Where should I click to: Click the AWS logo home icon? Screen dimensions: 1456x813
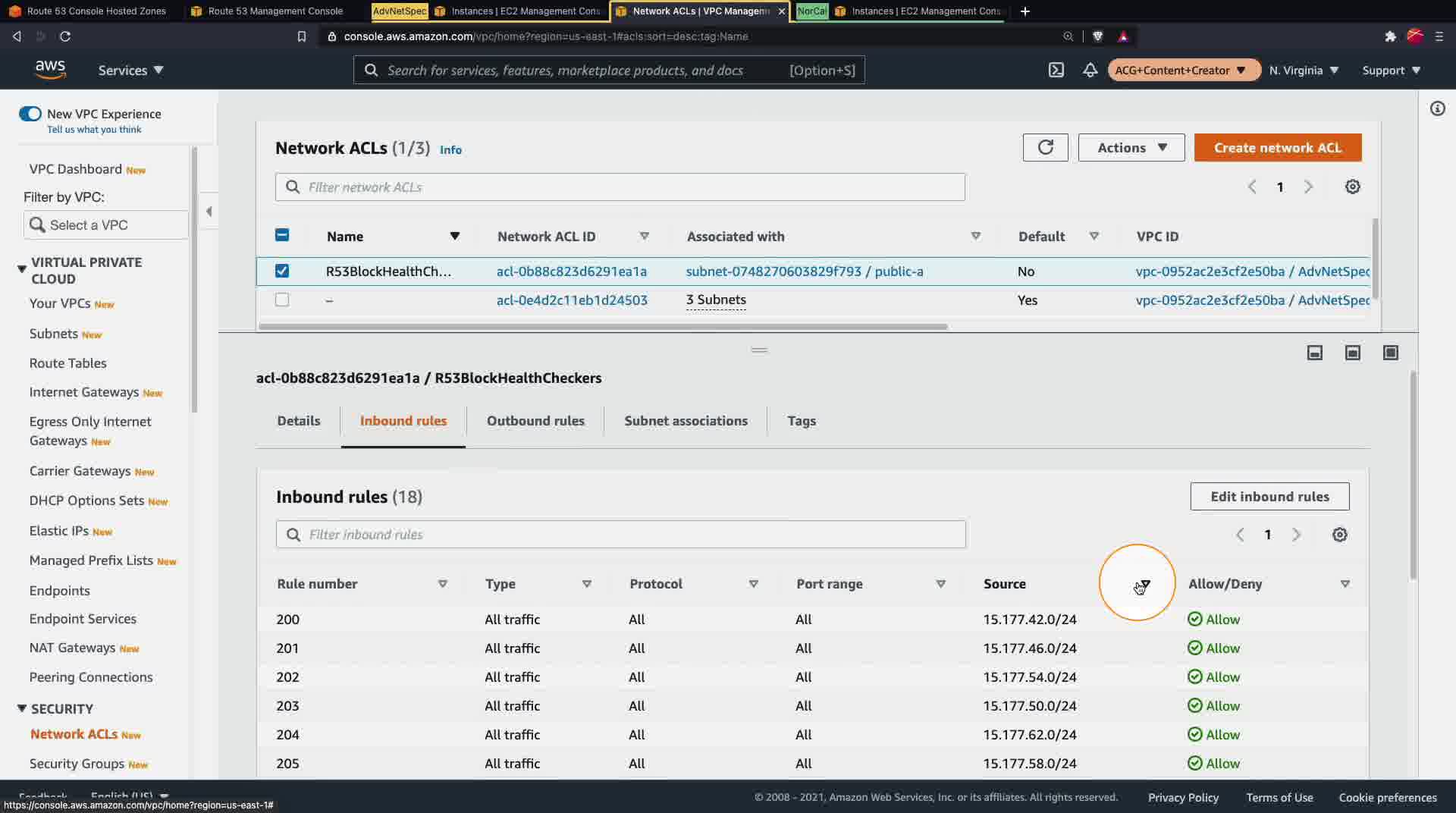tap(50, 70)
